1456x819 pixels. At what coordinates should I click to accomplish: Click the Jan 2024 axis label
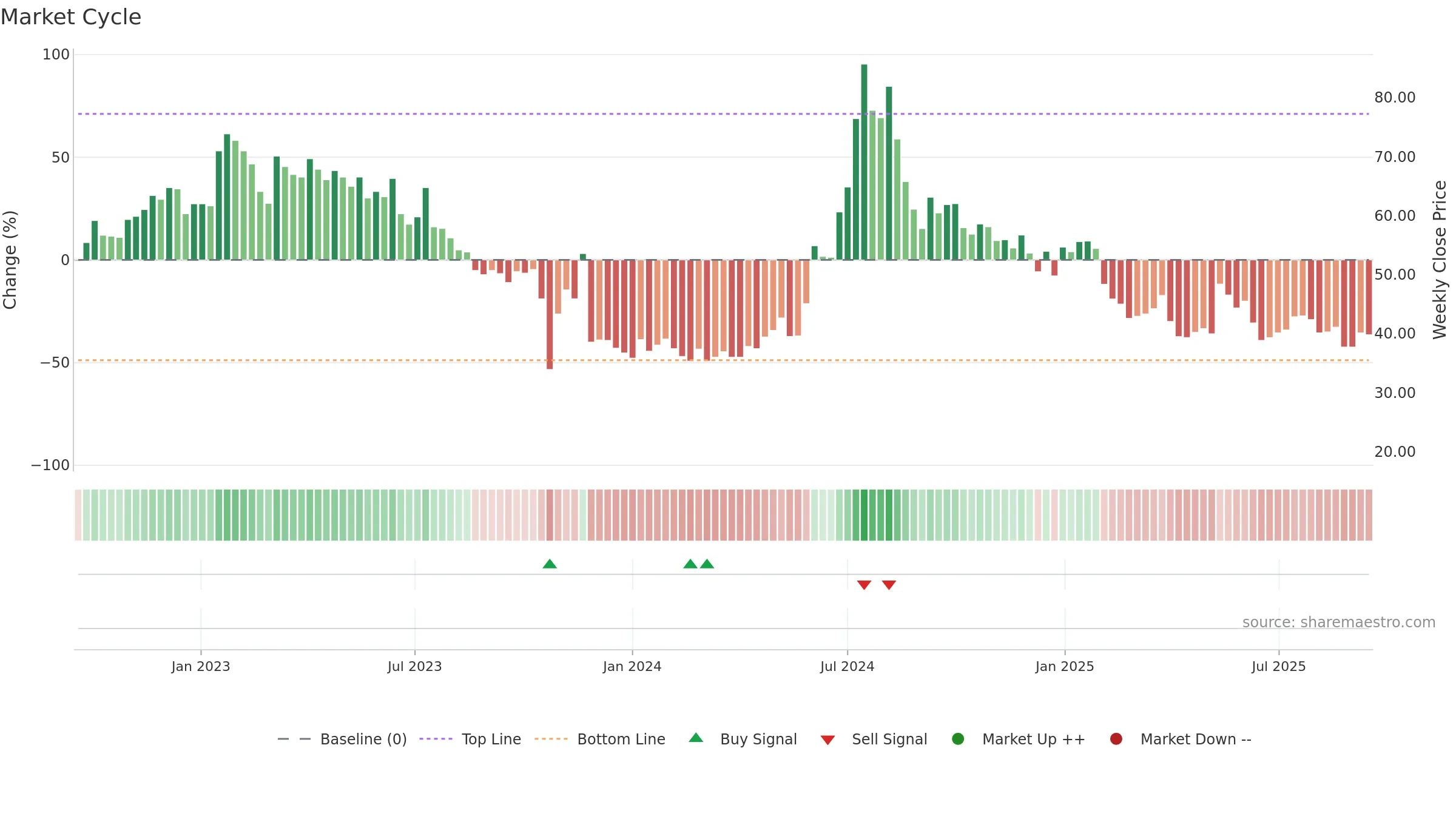click(x=632, y=667)
